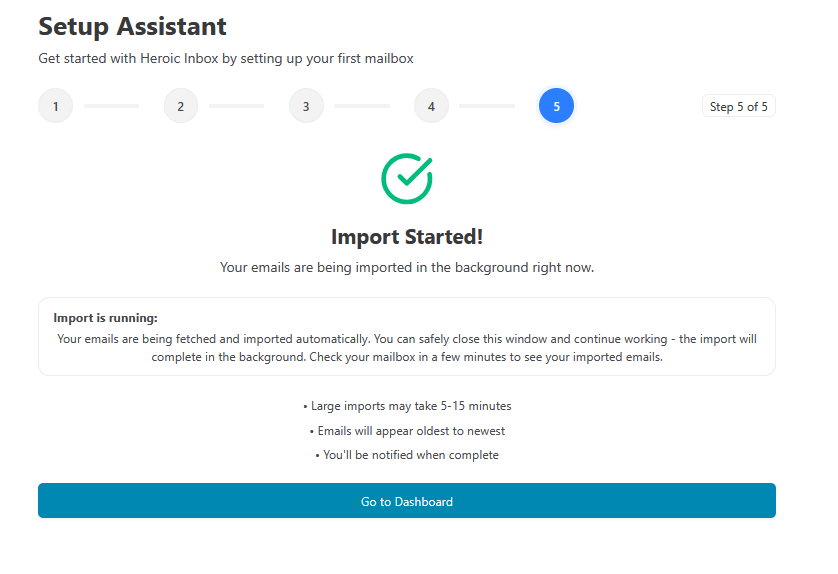Click the active blue step 5 circle
The height and width of the screenshot is (574, 838).
click(556, 106)
